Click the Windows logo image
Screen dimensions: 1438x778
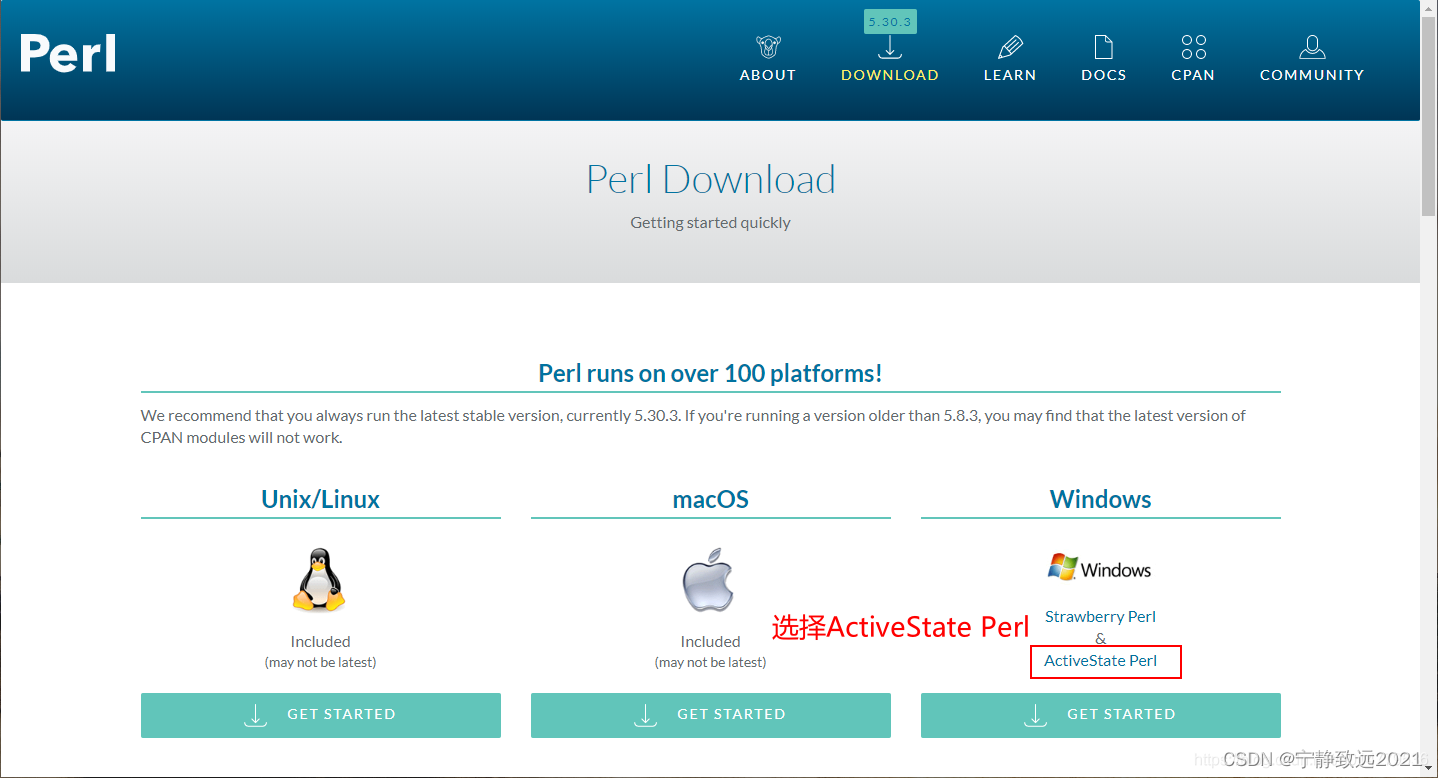[1099, 569]
